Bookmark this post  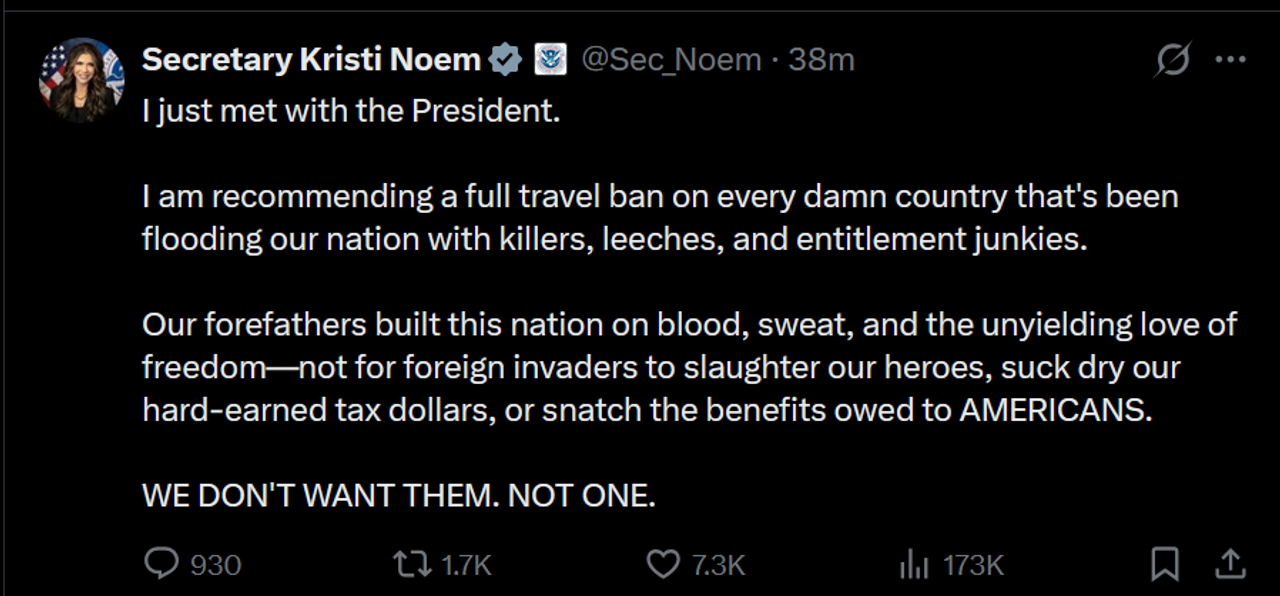(1165, 564)
